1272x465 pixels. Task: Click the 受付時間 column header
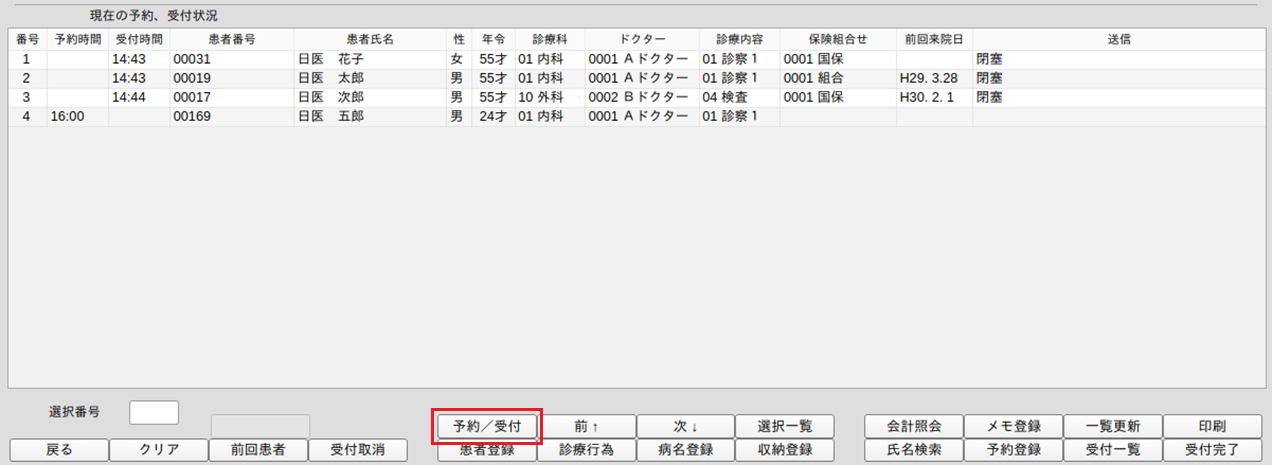tap(139, 39)
